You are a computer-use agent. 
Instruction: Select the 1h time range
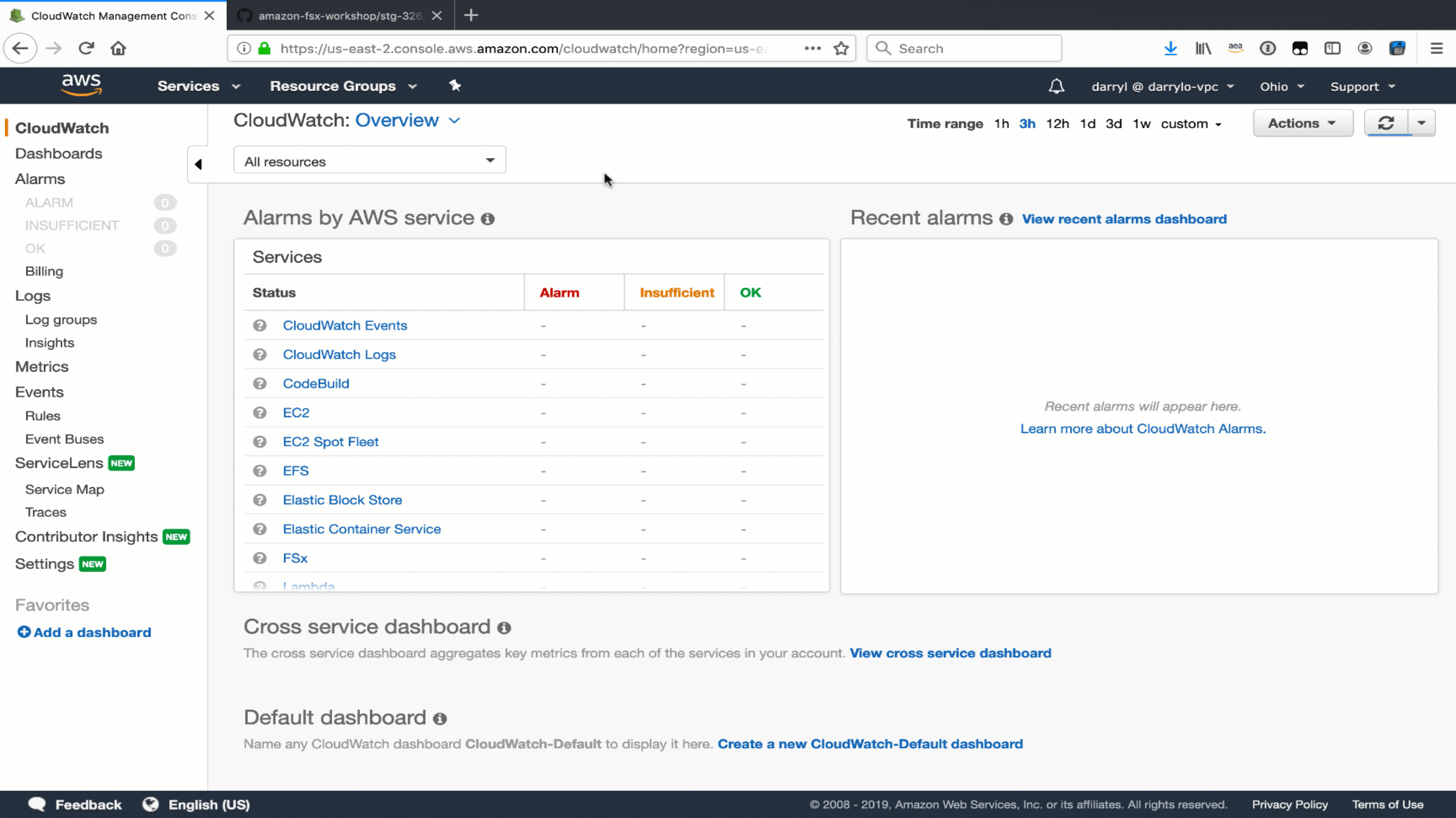tap(1001, 124)
